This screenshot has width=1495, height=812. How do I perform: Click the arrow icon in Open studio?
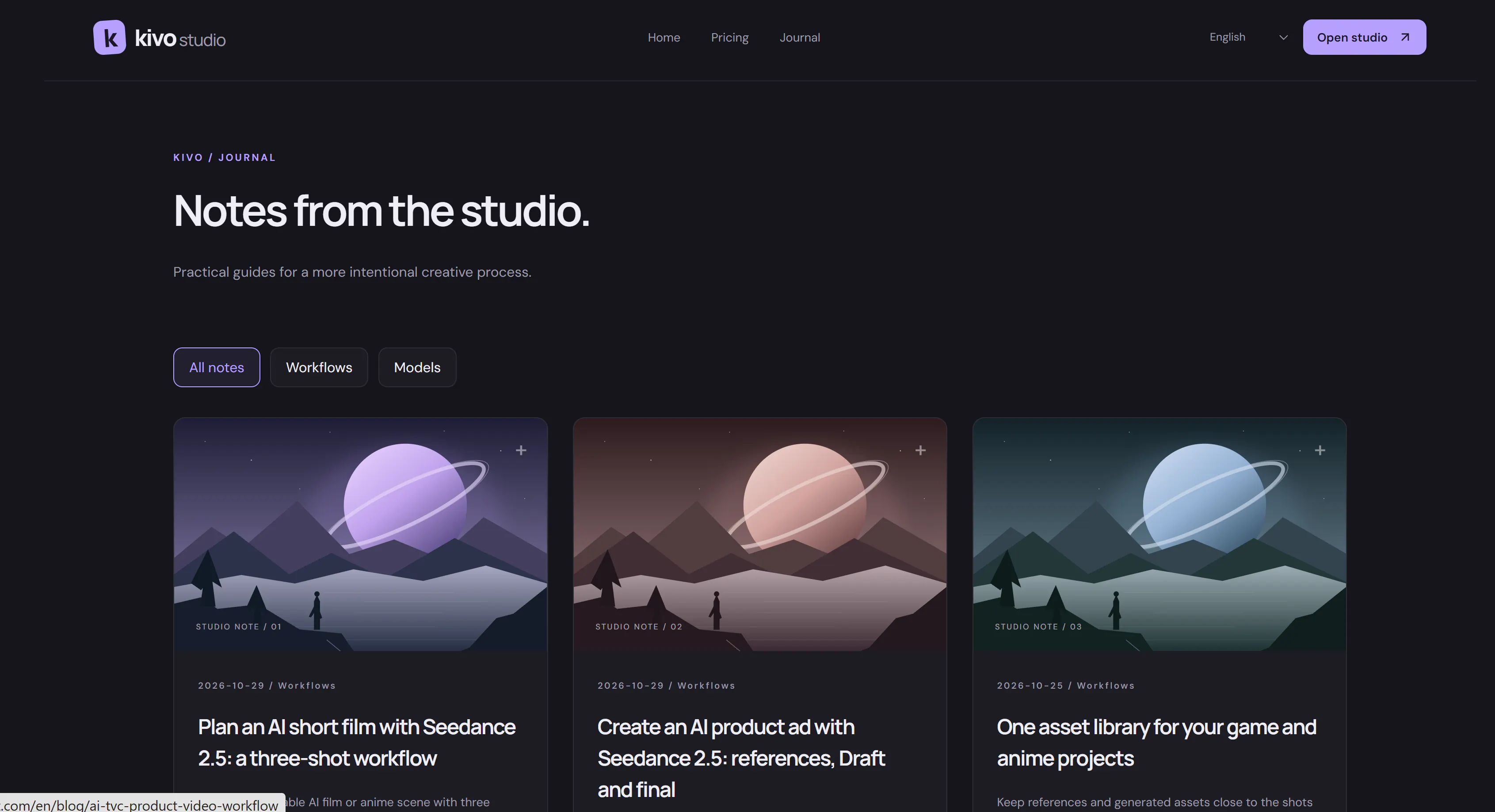1405,37
